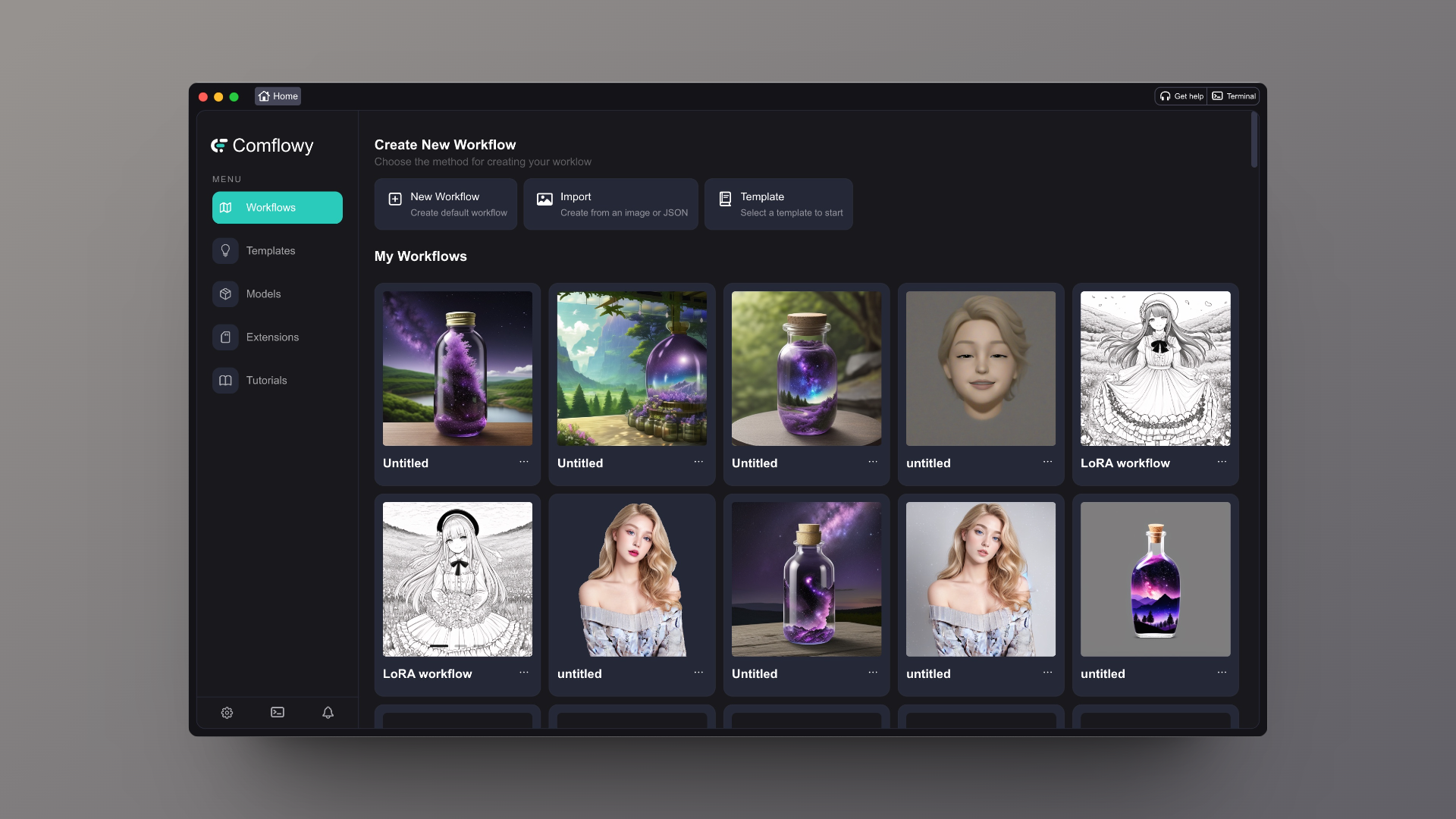The image size is (1456, 819).
Task: Click the Template select button
Action: coord(778,204)
